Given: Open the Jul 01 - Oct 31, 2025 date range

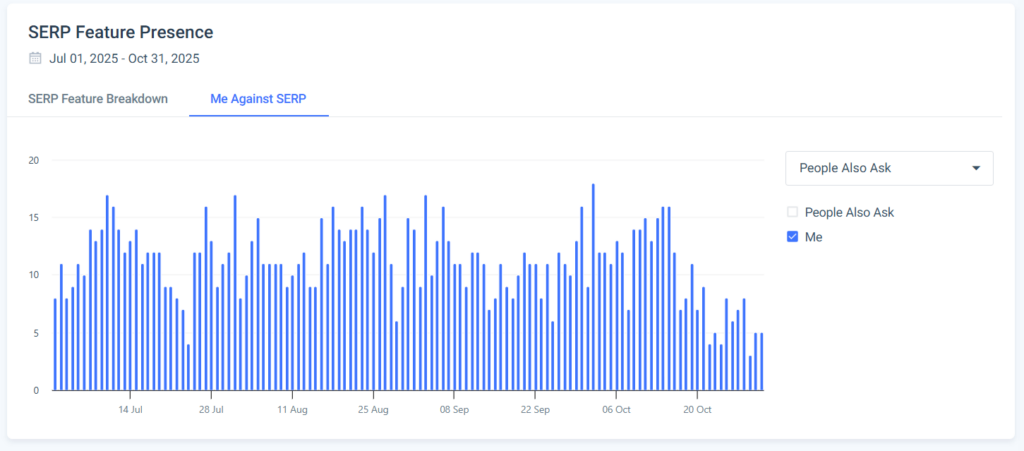Looking at the screenshot, I should pos(124,58).
